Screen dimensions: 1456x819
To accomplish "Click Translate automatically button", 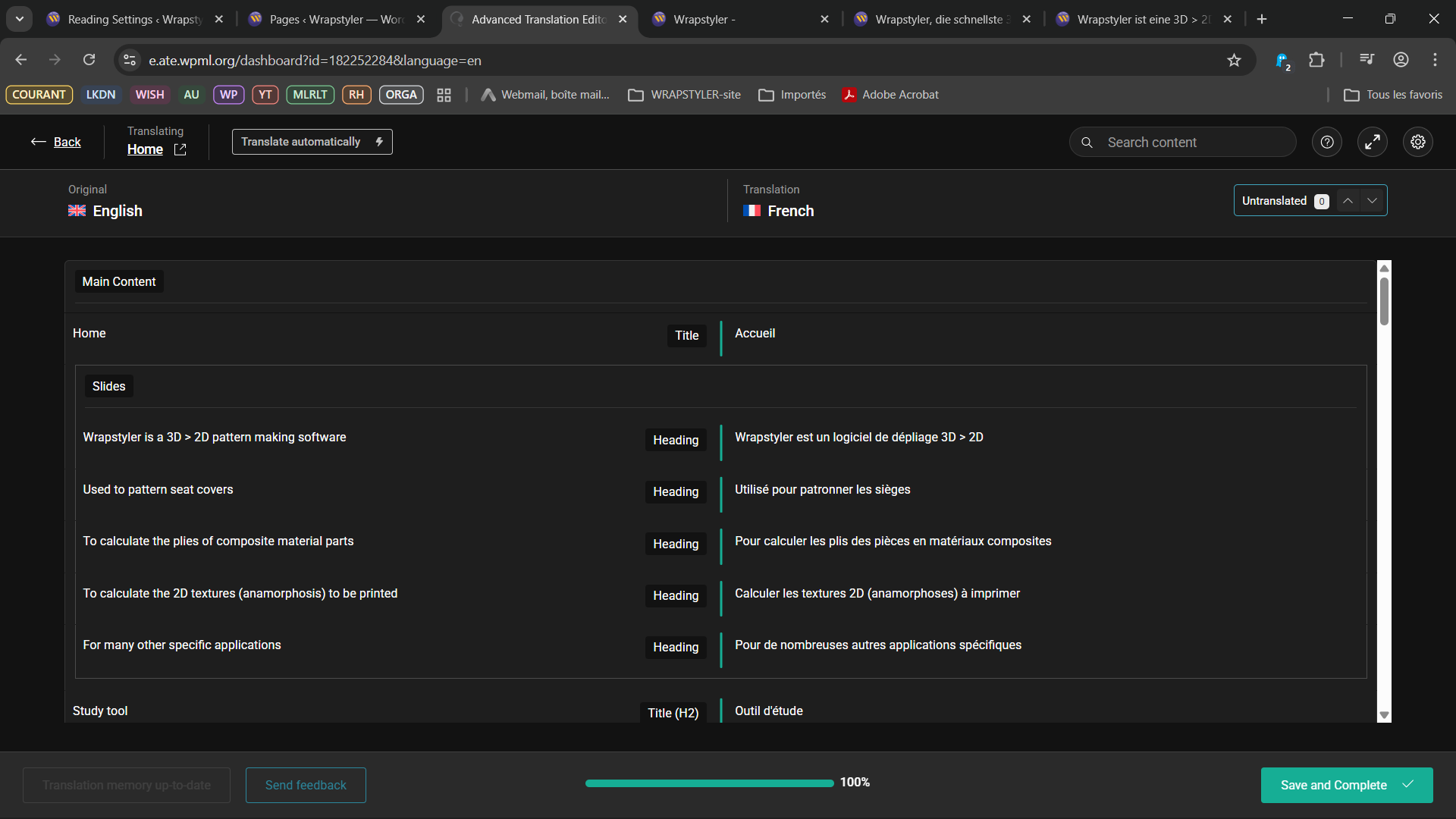I will (312, 142).
